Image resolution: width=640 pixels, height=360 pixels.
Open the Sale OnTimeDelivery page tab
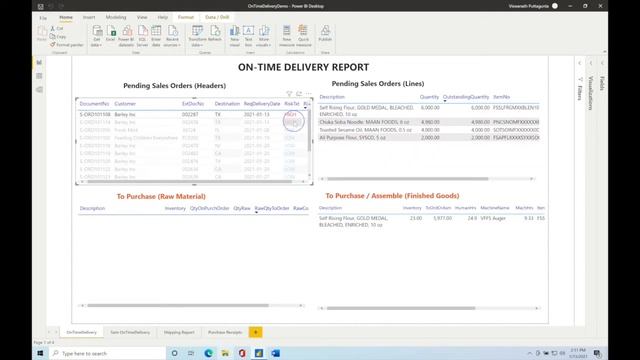click(x=130, y=332)
